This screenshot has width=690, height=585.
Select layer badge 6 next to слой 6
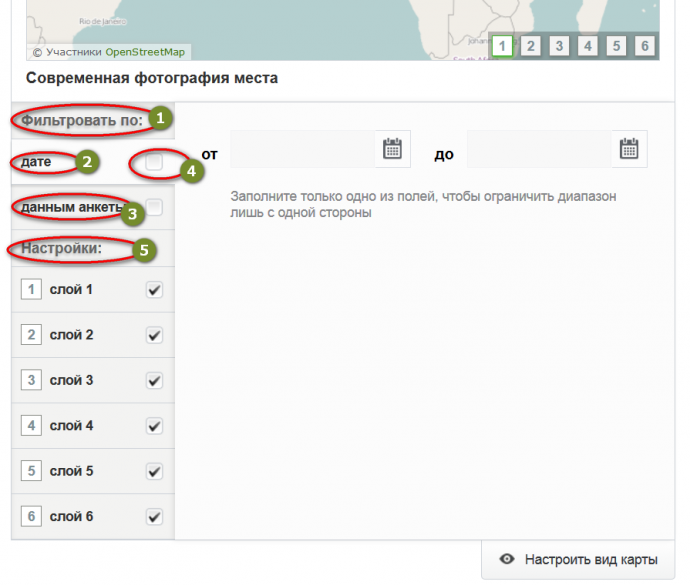pyautogui.click(x=31, y=516)
